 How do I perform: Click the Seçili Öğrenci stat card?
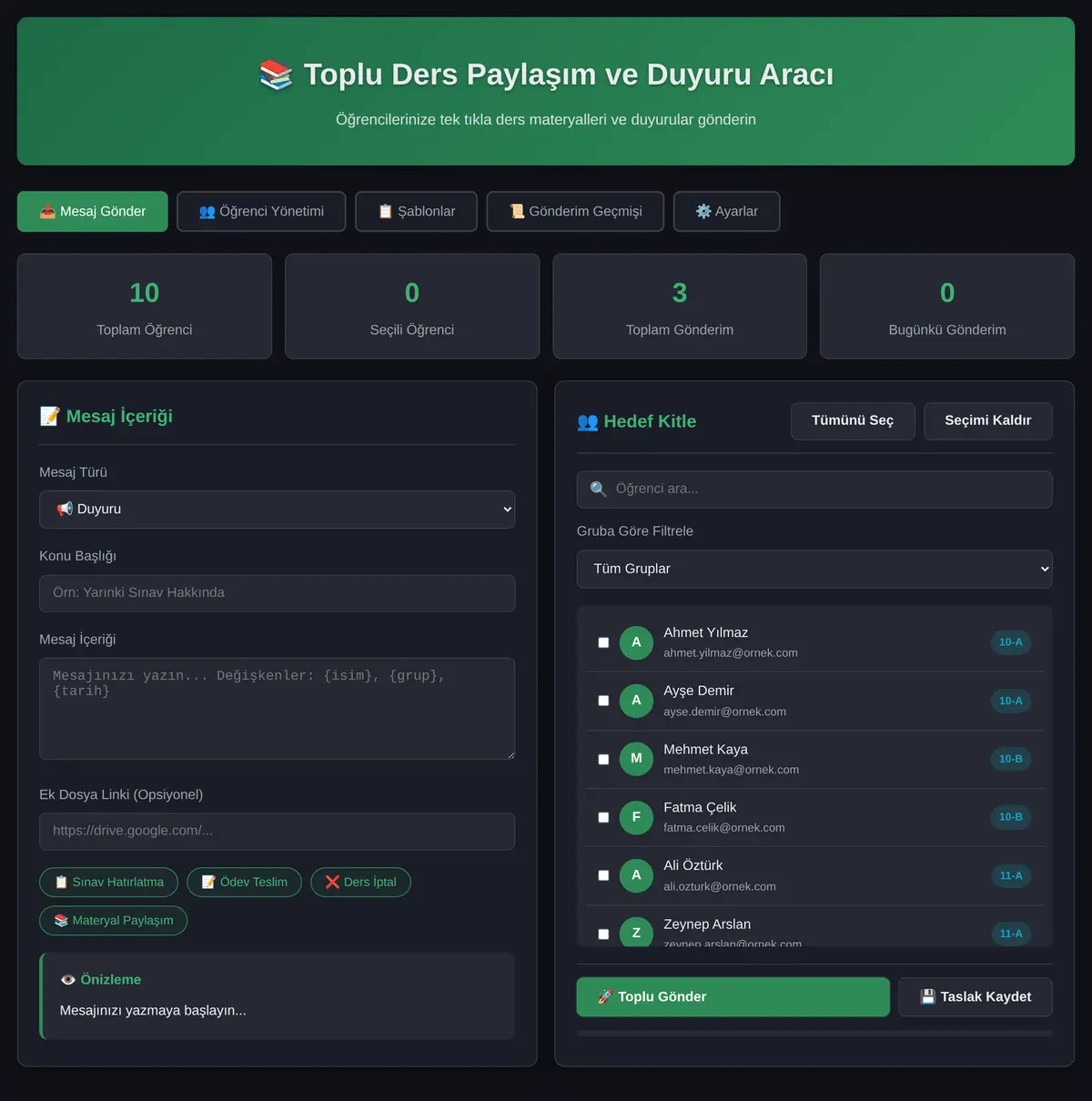412,306
